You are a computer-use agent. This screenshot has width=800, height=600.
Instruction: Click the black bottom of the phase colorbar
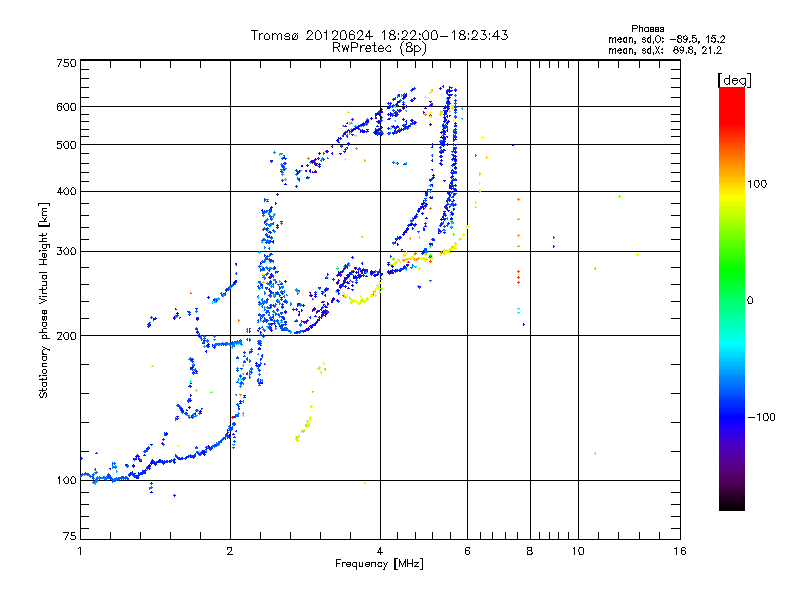(x=732, y=503)
